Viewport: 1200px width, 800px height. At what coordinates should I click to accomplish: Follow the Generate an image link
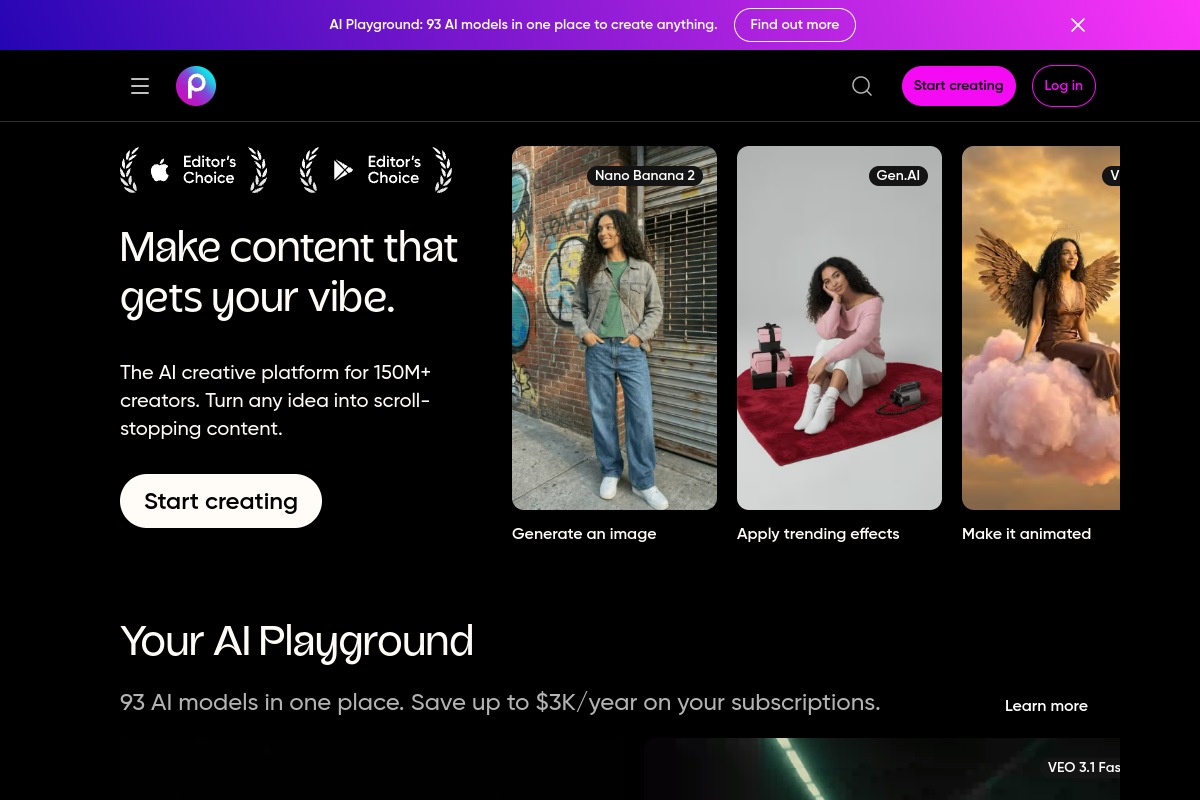pos(584,534)
